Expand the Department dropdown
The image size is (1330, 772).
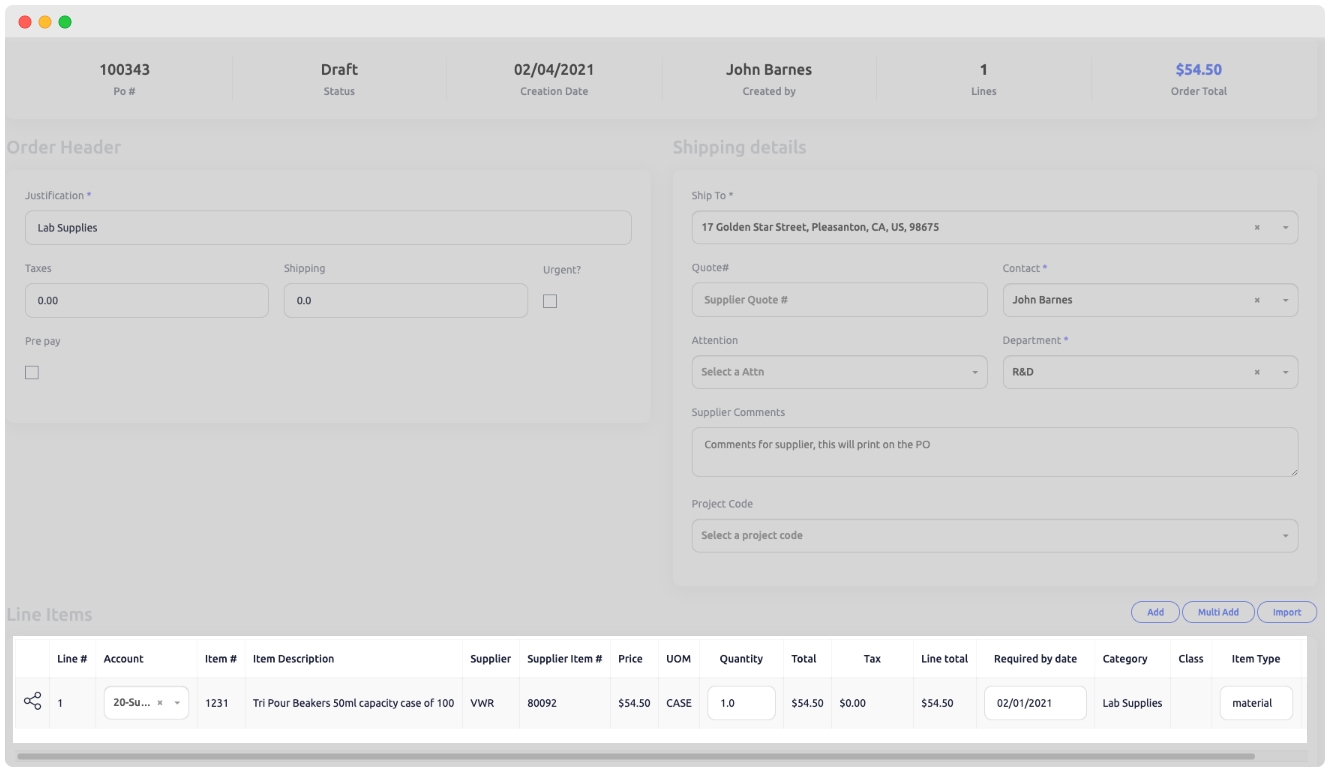(1285, 371)
